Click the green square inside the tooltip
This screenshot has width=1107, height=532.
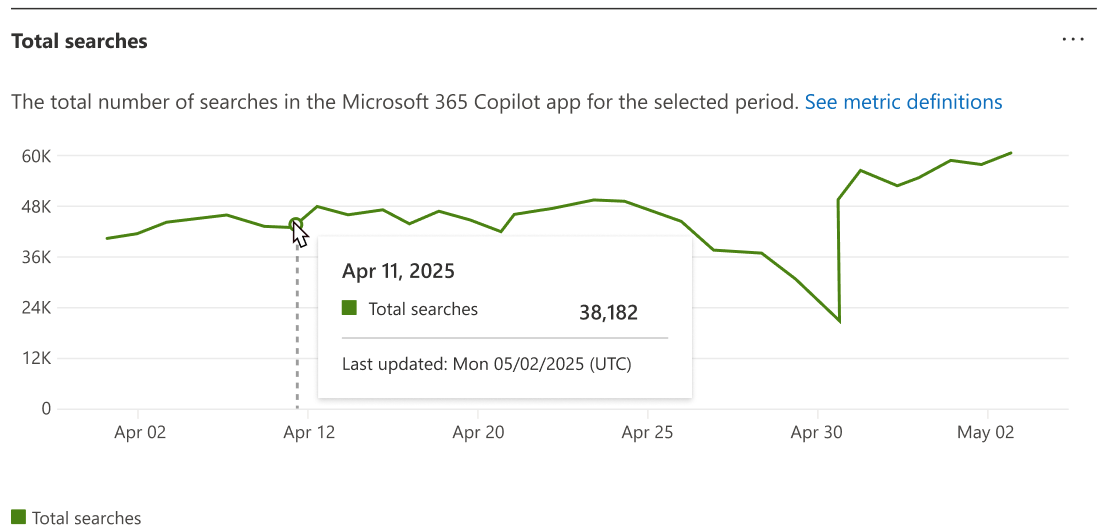click(349, 308)
